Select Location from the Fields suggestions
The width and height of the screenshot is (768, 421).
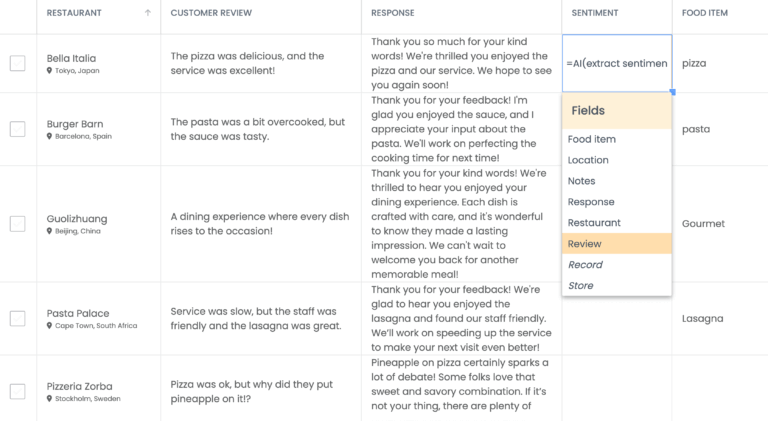617,160
